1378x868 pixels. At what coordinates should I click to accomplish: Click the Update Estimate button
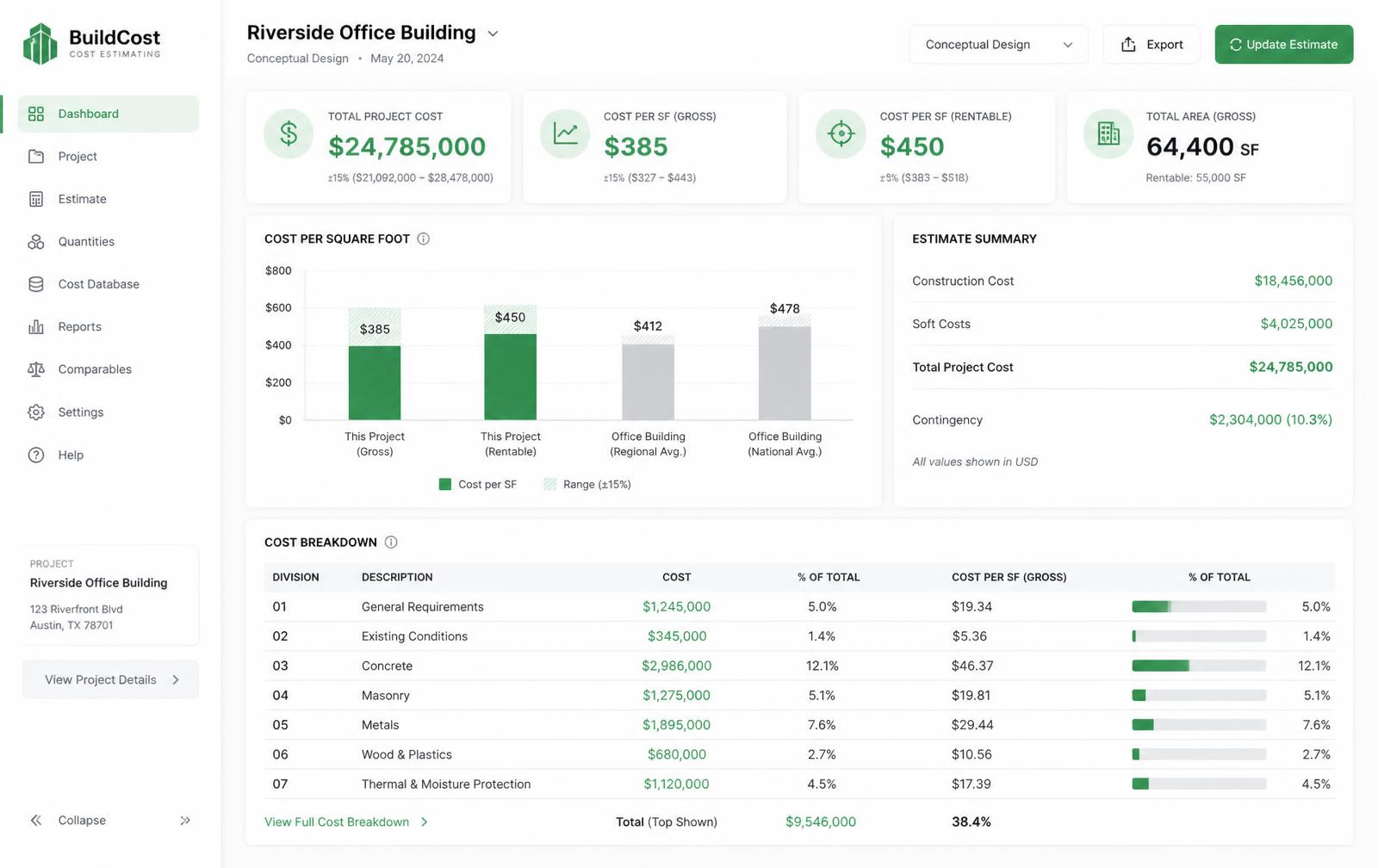[1284, 45]
